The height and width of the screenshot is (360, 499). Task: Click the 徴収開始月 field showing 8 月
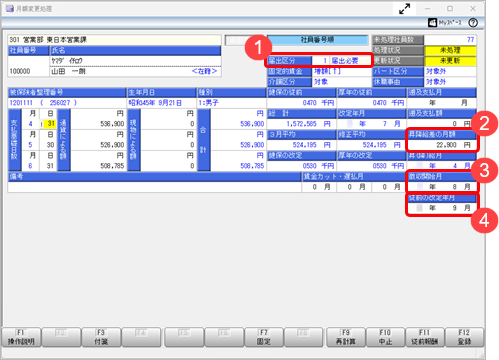442,187
